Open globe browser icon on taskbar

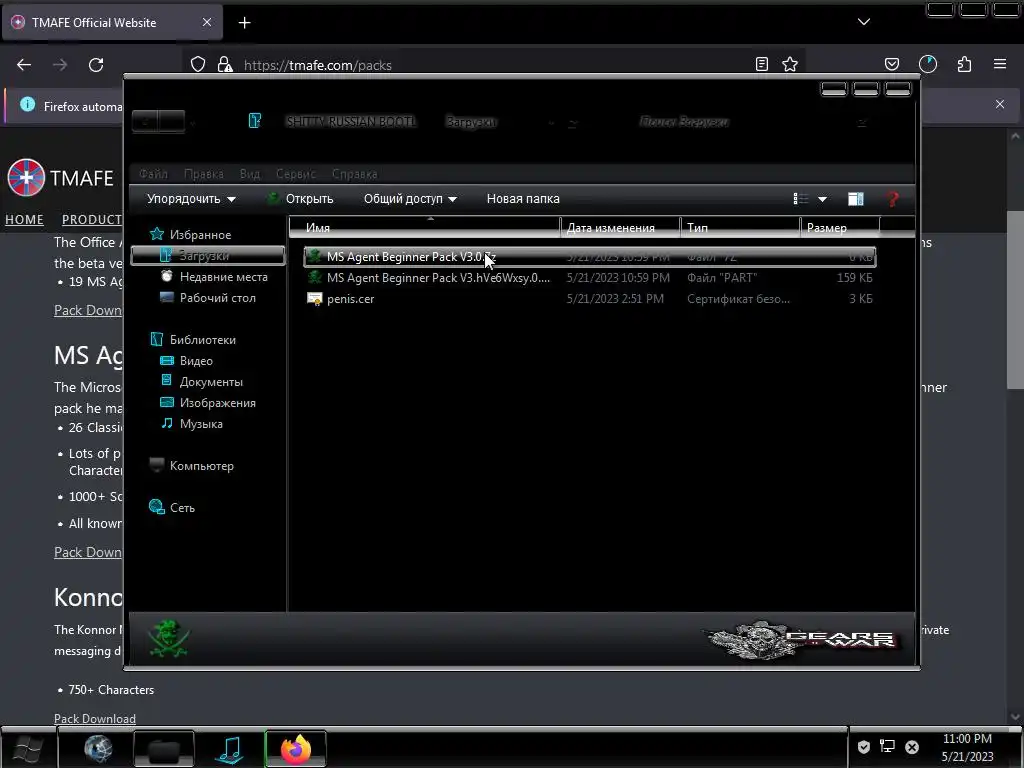point(98,748)
